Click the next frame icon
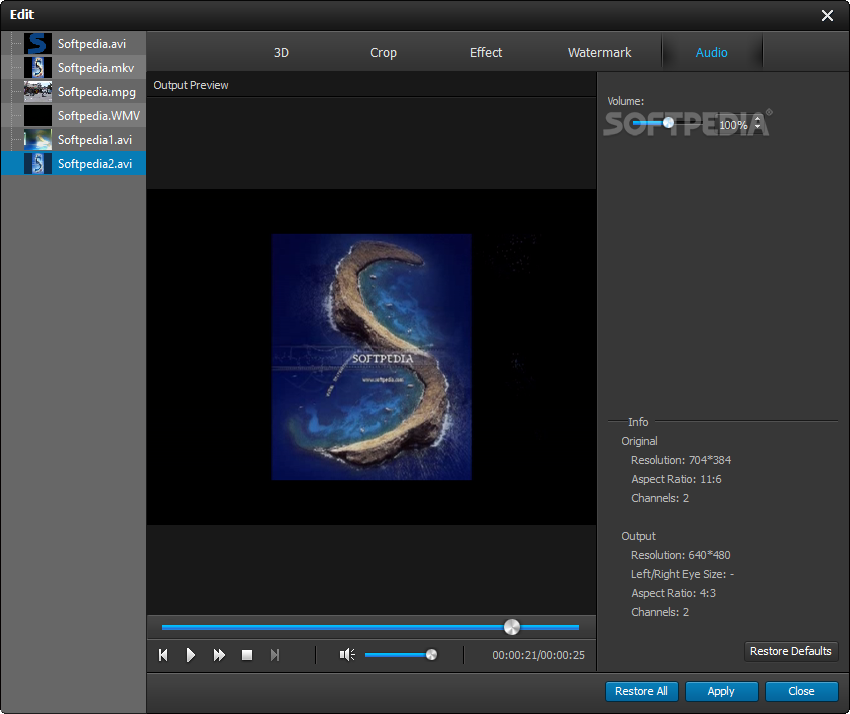The width and height of the screenshot is (850, 714). click(275, 655)
